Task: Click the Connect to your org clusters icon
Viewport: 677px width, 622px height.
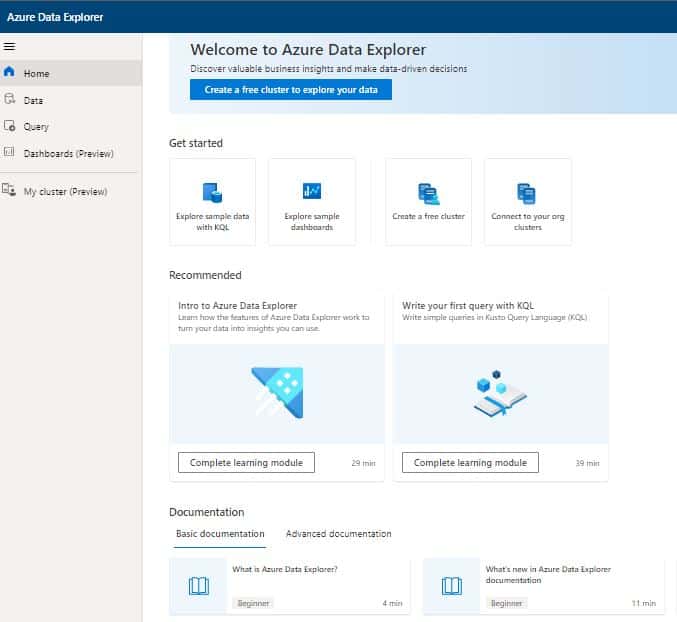Action: pos(527,193)
